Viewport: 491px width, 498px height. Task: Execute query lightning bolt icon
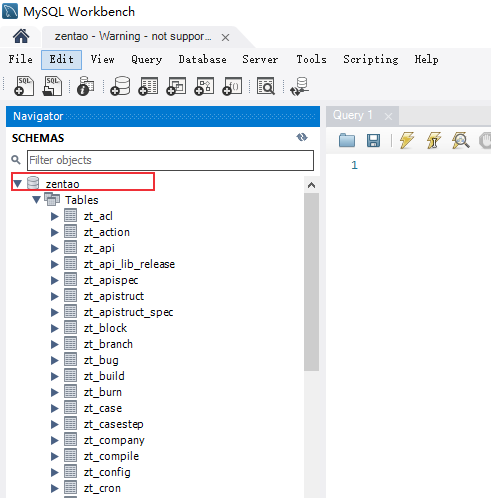(407, 140)
